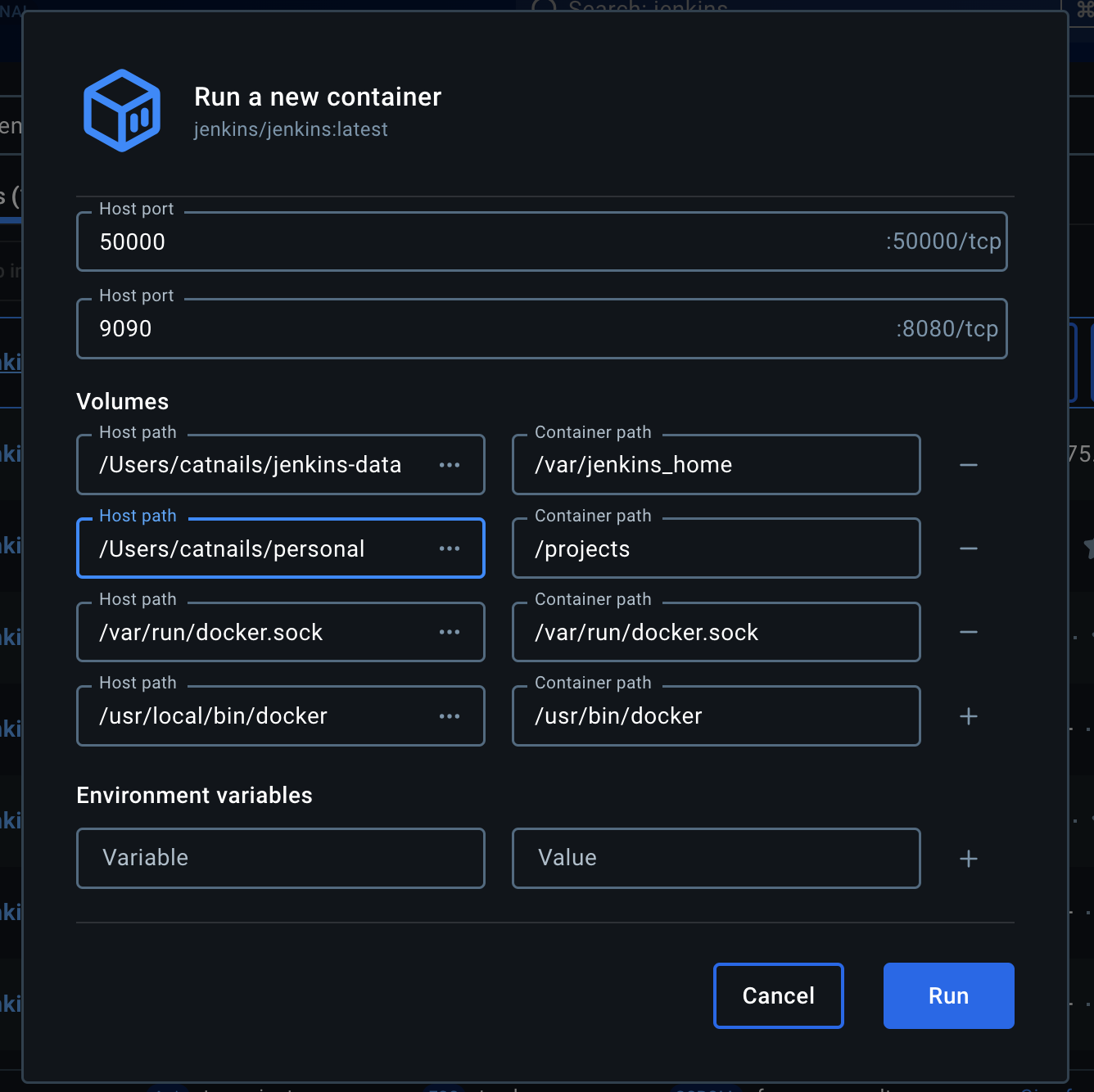Edit the 50000 host port field
Image resolution: width=1094 pixels, height=1092 pixels.
541,241
